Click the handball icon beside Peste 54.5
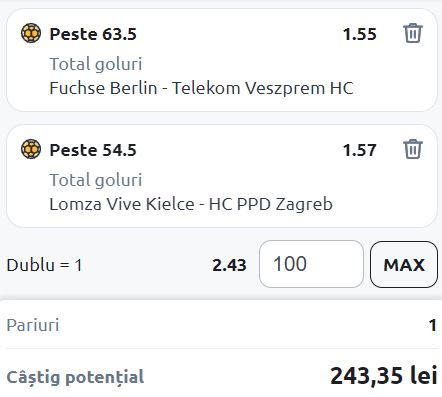This screenshot has height=397, width=442. (31, 149)
